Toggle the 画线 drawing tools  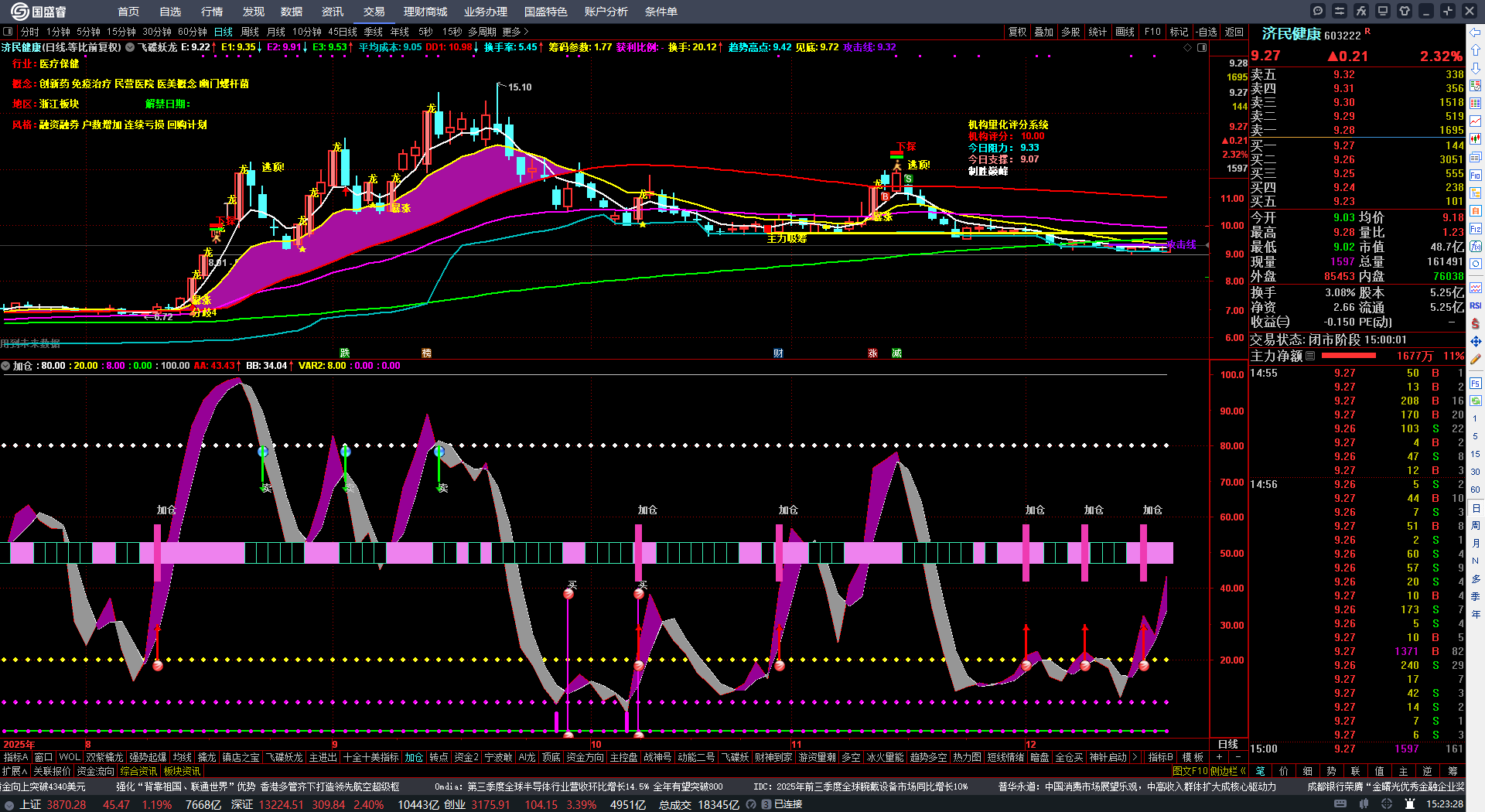pos(1125,32)
